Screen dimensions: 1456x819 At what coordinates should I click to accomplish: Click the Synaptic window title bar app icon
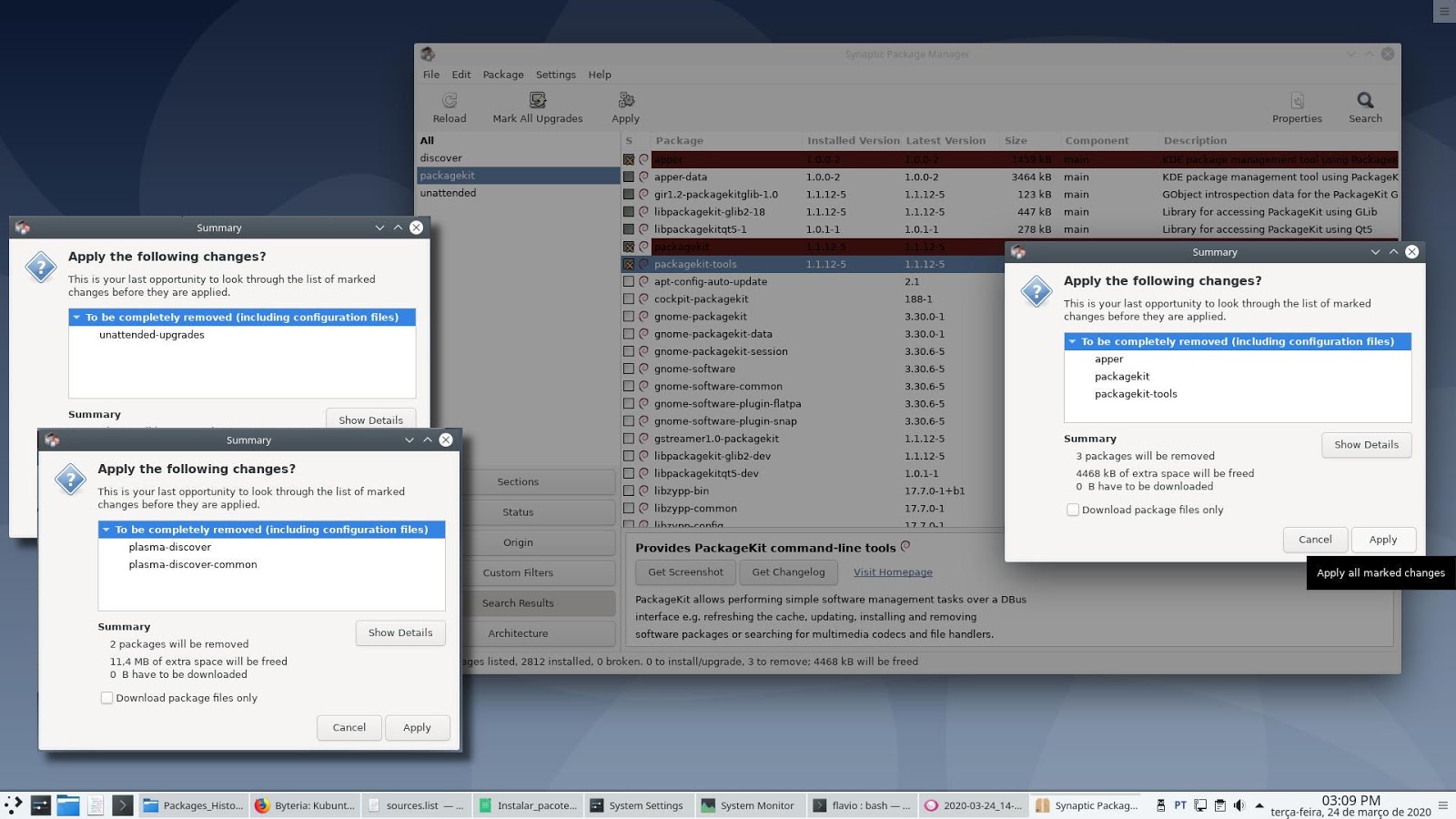(428, 55)
